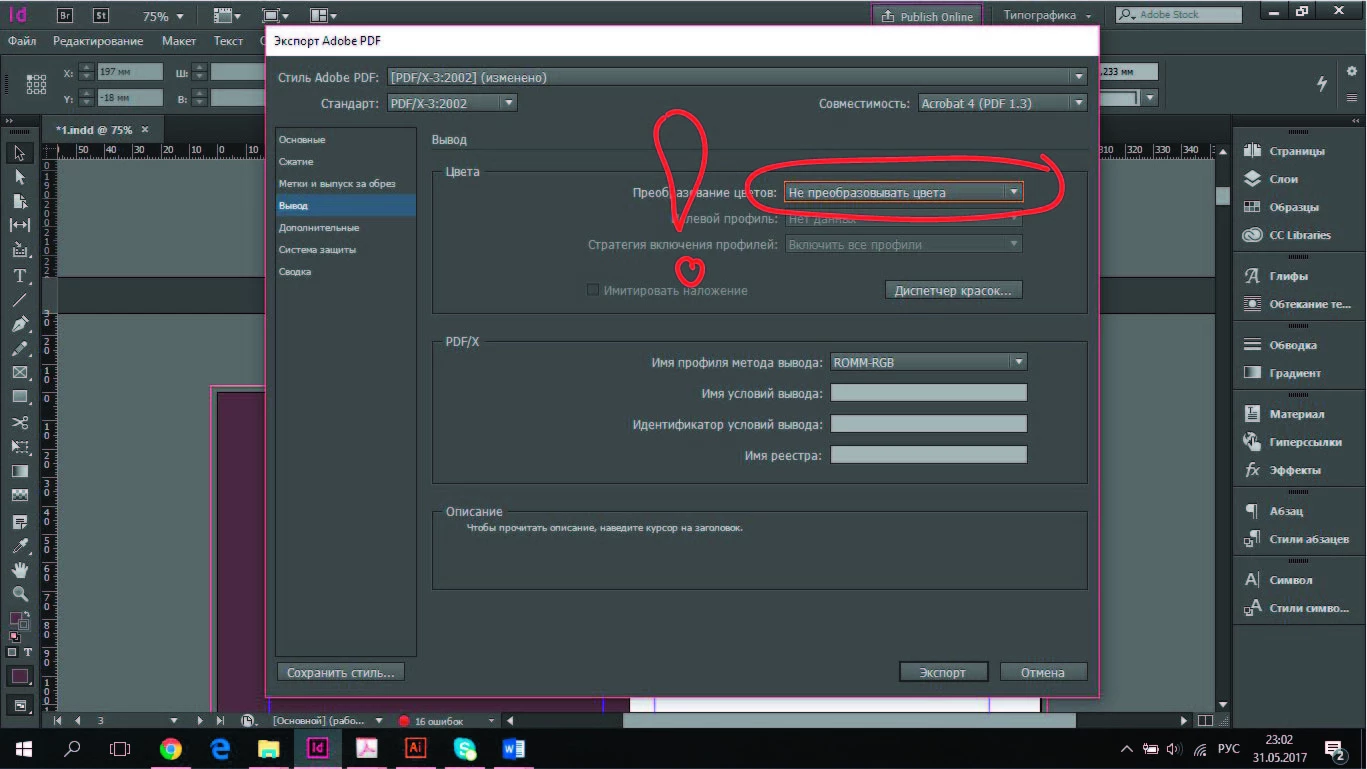Open the Типографика workspace dropdown
Viewport: 1367px width, 769px height.
[x=1048, y=16]
